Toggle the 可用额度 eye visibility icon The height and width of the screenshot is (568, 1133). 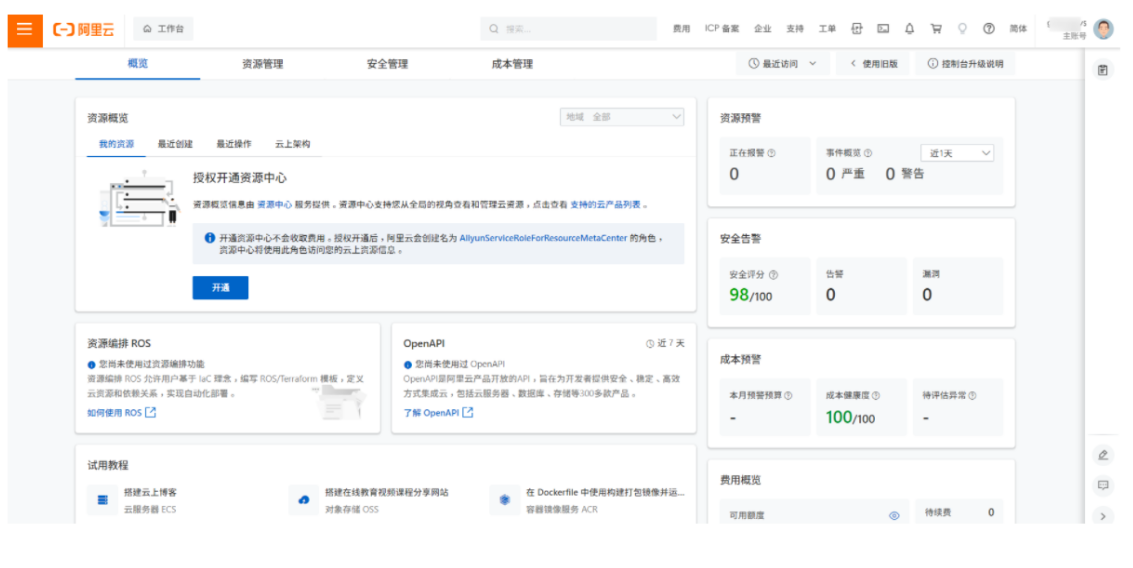pos(894,515)
